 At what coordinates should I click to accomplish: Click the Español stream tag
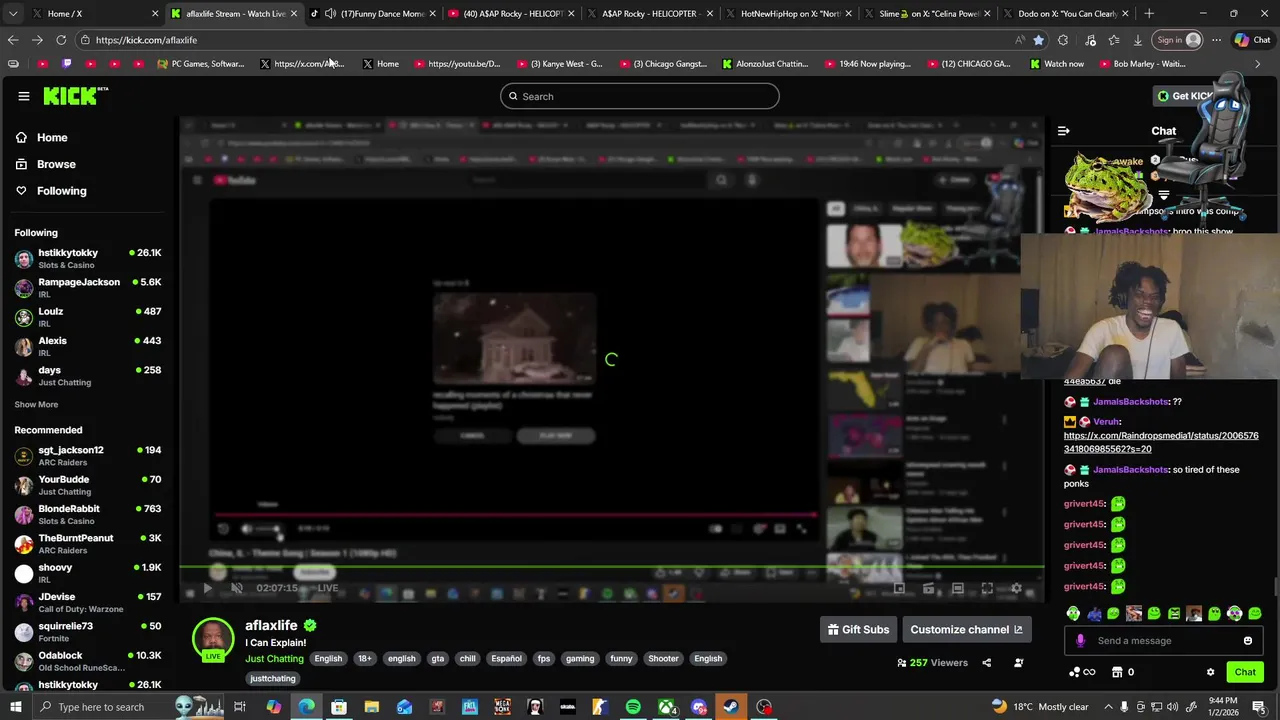(x=506, y=659)
